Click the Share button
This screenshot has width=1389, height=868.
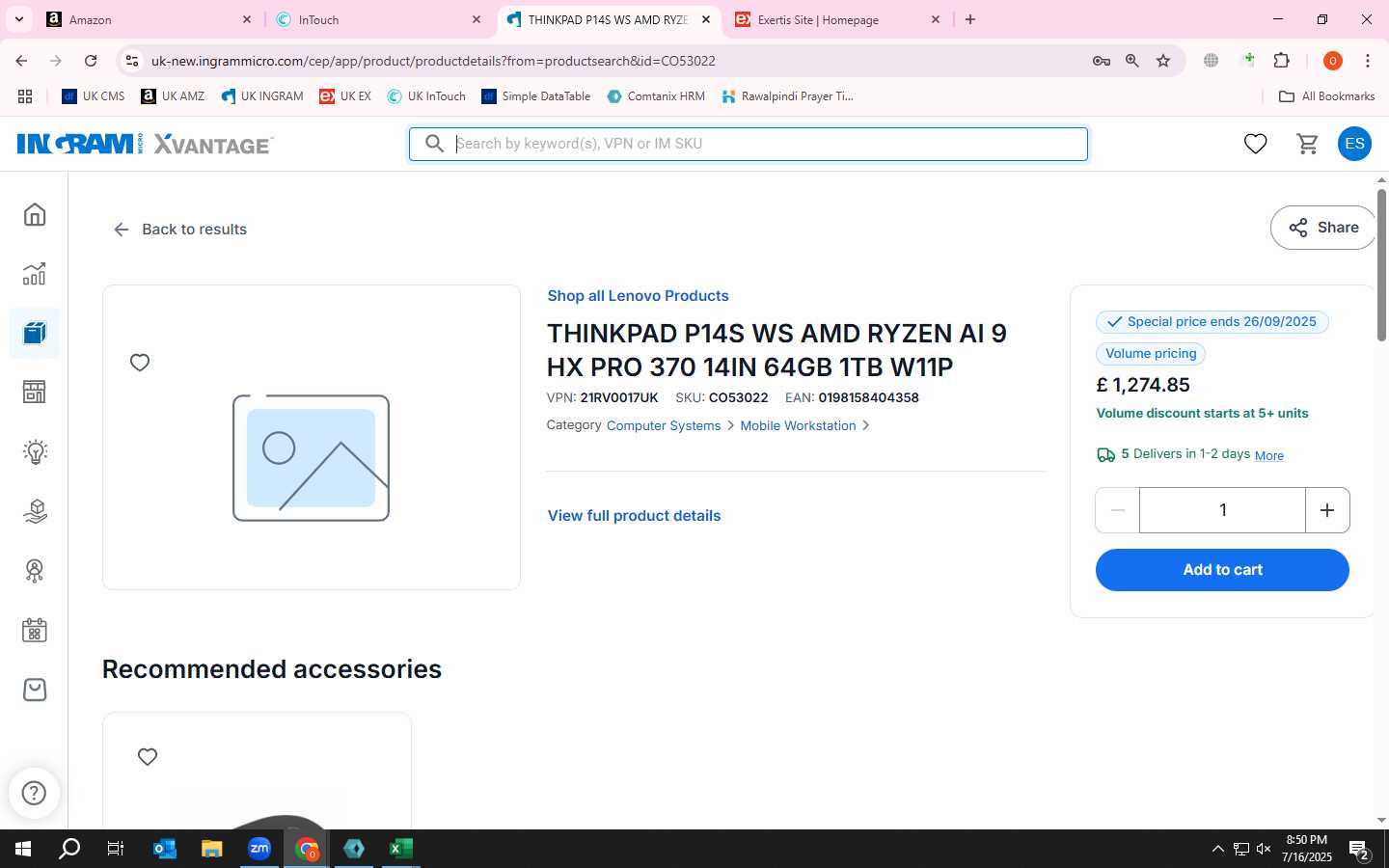point(1323,228)
